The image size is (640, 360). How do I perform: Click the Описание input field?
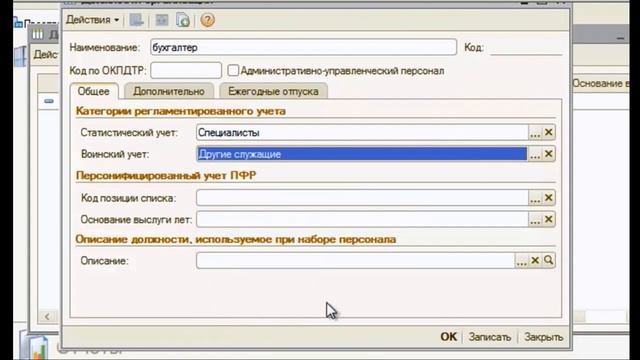point(355,260)
